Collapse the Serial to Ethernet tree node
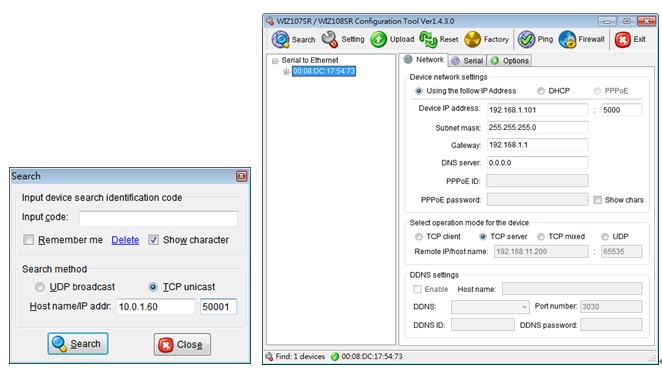This screenshot has height=370, width=662. tap(275, 61)
